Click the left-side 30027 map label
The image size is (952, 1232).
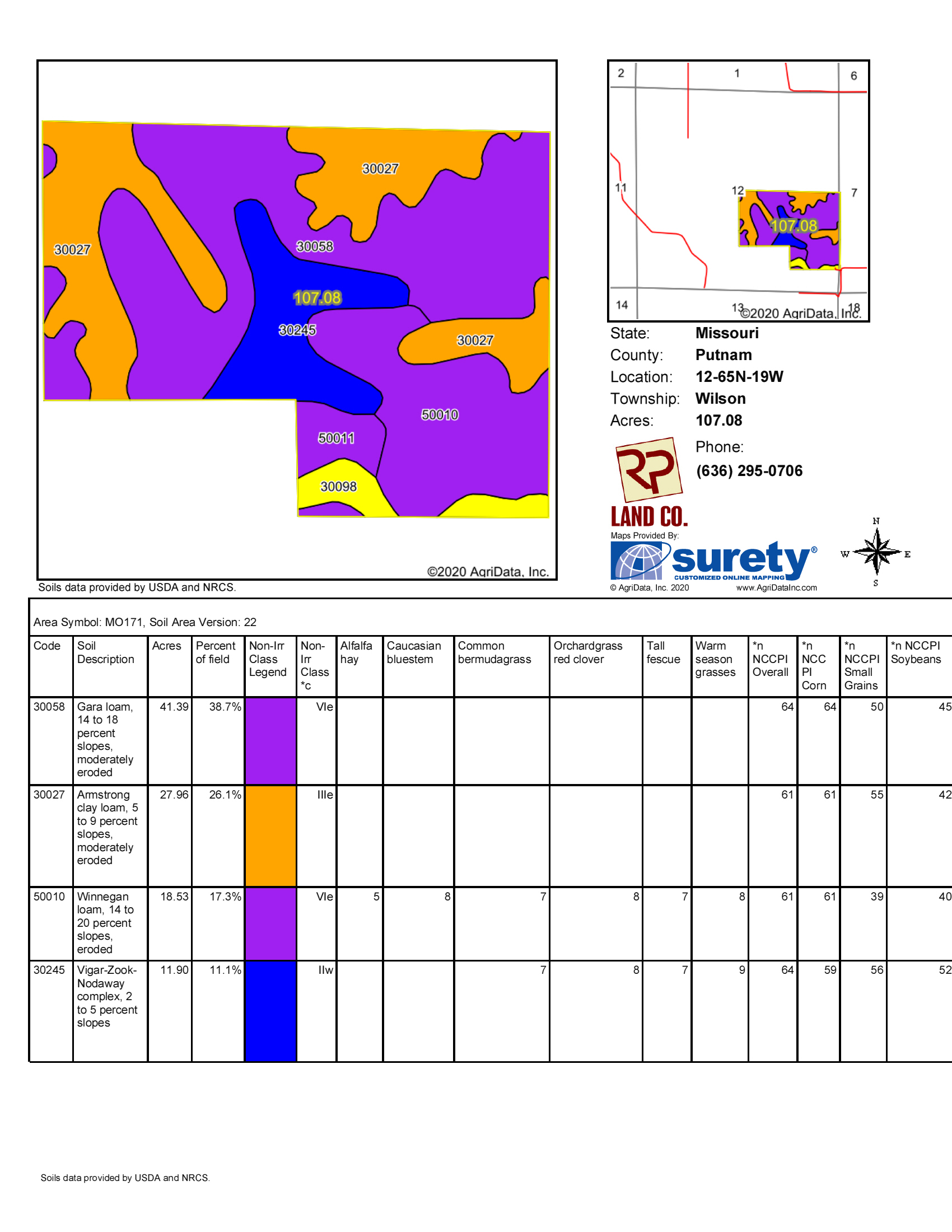72,250
